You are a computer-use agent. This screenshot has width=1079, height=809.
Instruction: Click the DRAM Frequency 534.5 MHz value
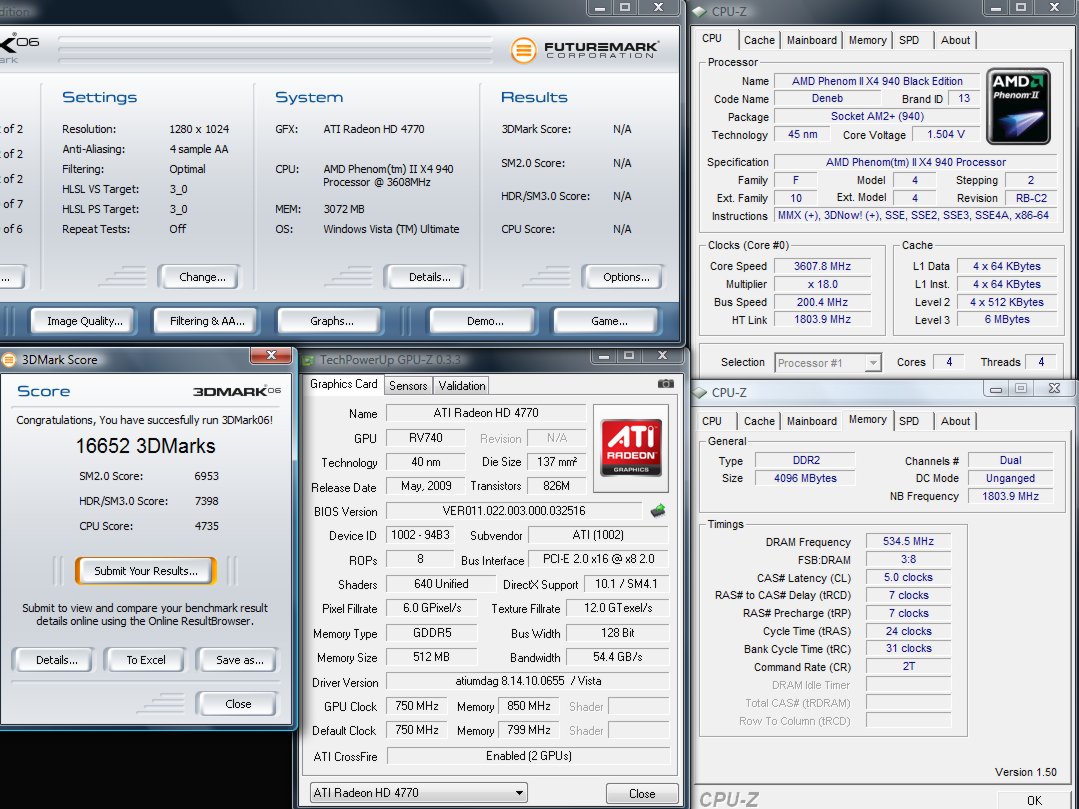[x=908, y=541]
